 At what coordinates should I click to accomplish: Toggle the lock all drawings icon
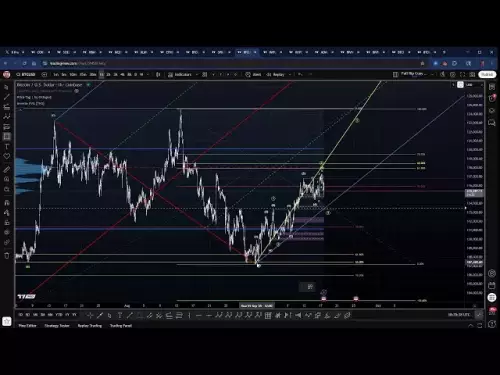coord(6,222)
